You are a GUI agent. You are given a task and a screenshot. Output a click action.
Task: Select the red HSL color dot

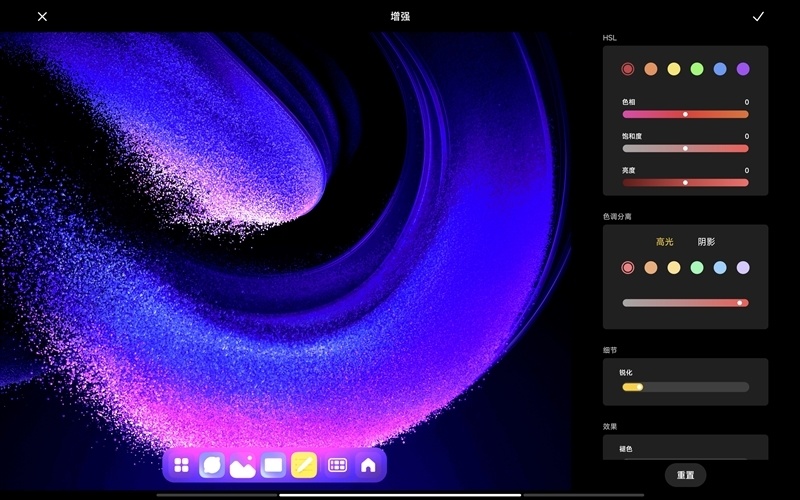[x=628, y=69]
